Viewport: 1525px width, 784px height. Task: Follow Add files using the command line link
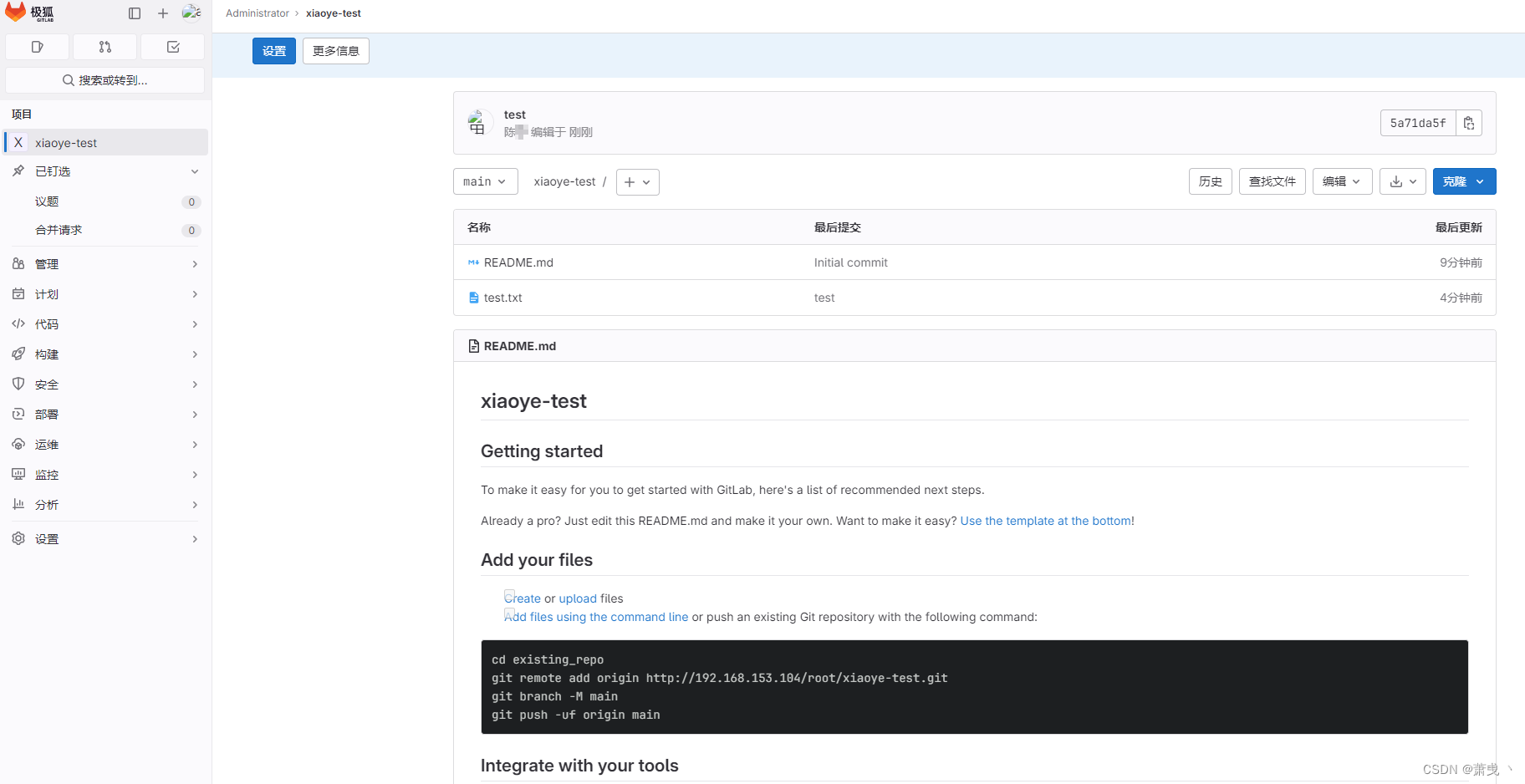[x=596, y=617]
